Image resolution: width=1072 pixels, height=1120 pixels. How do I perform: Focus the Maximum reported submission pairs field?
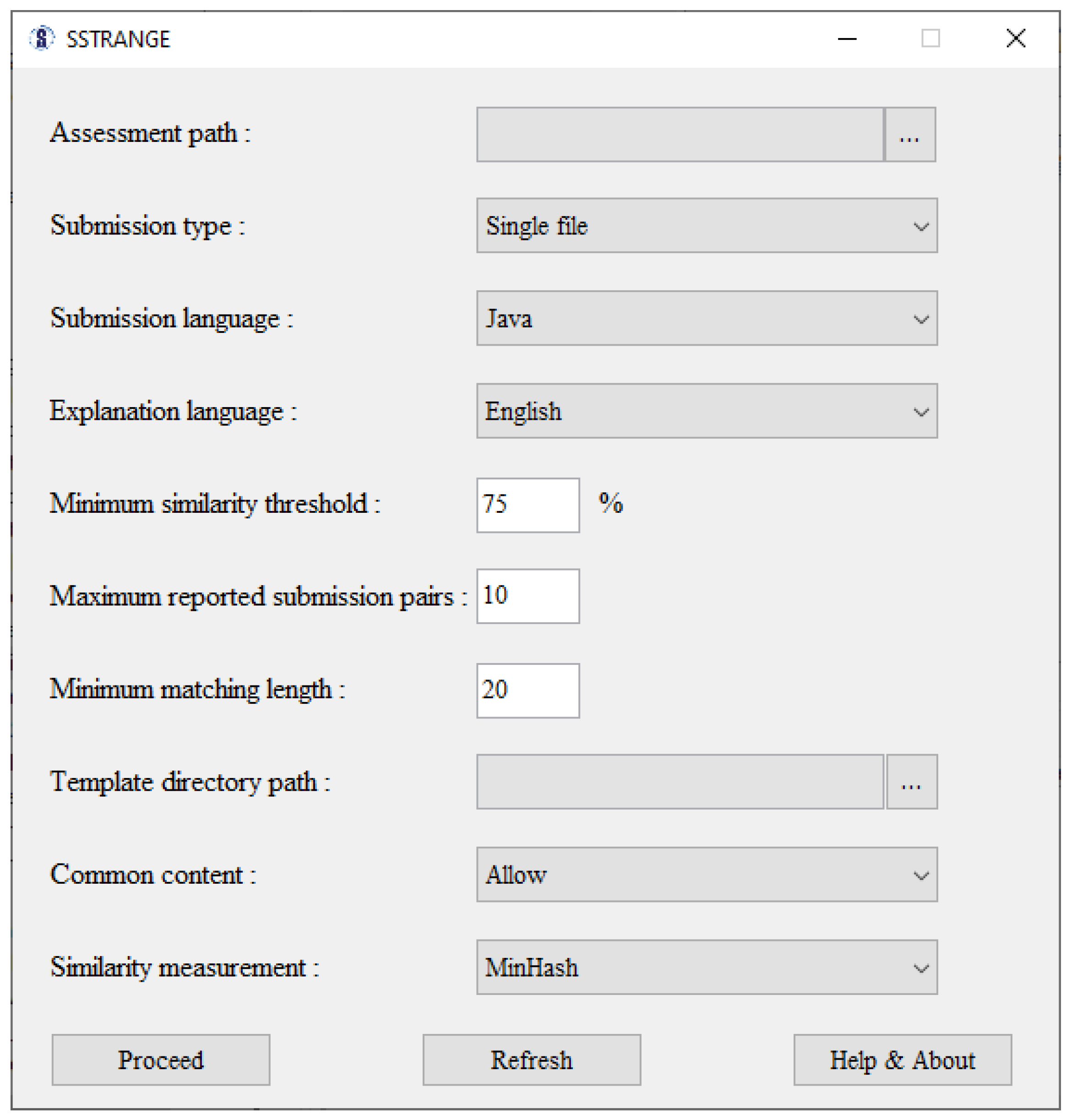tap(528, 596)
